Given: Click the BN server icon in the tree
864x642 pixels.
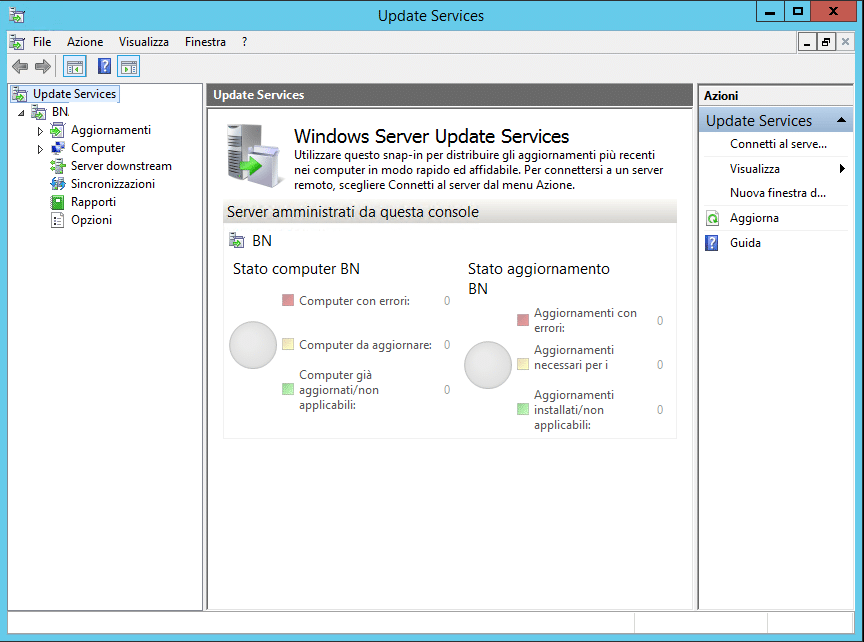Looking at the screenshot, I should (x=39, y=112).
